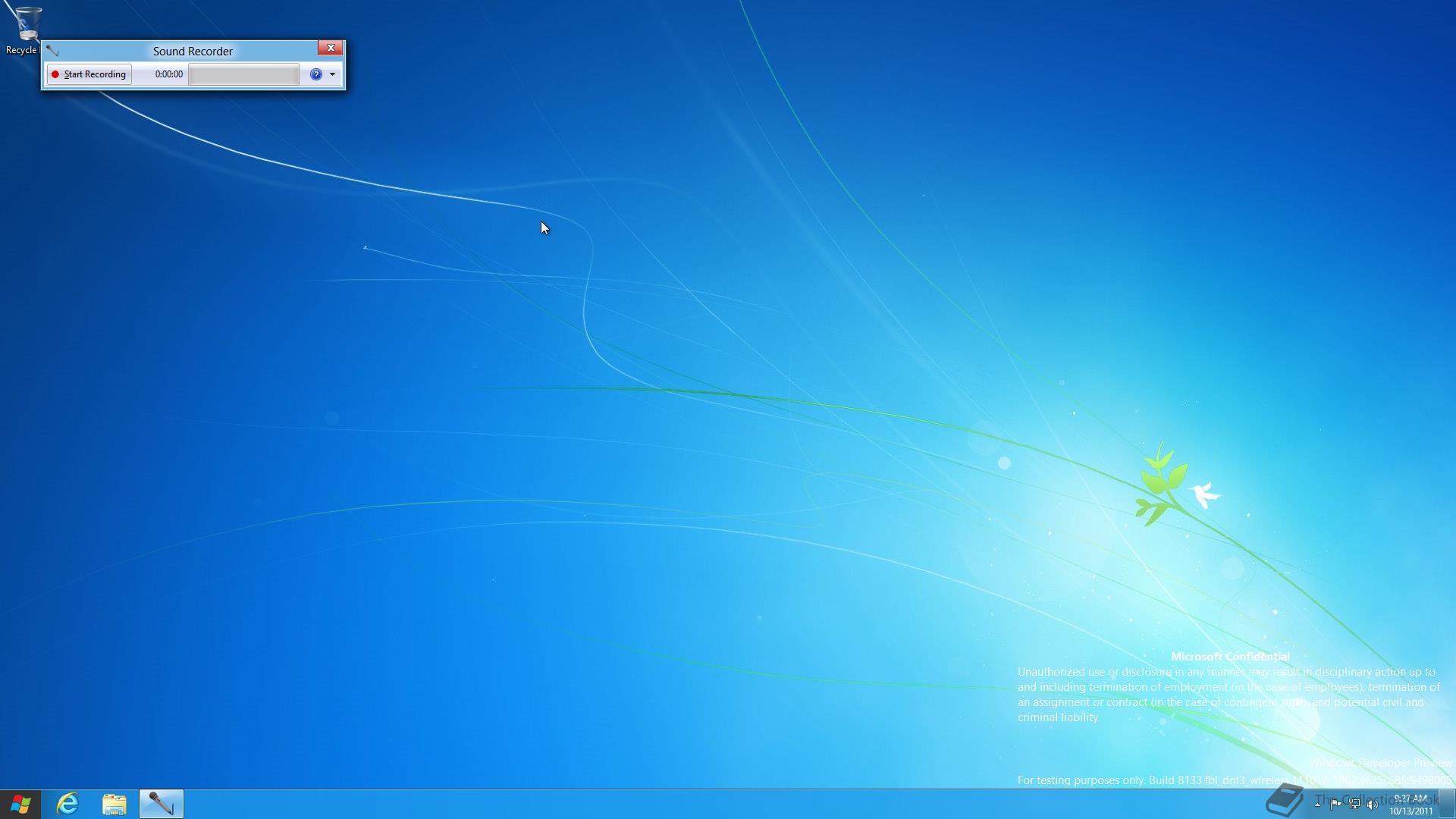Image resolution: width=1456 pixels, height=819 pixels.
Task: Click the 0:00:00 recording timer
Action: coord(168,74)
